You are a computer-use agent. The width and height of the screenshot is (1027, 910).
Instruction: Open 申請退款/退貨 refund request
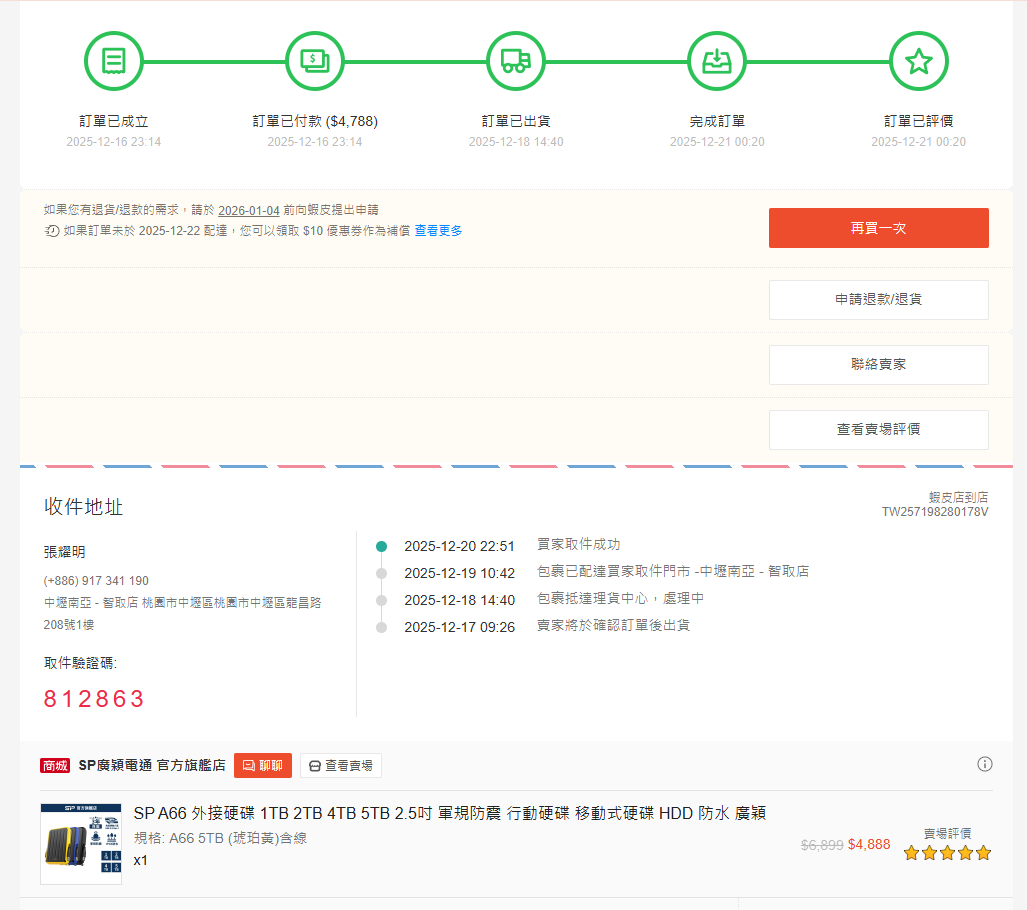(878, 300)
